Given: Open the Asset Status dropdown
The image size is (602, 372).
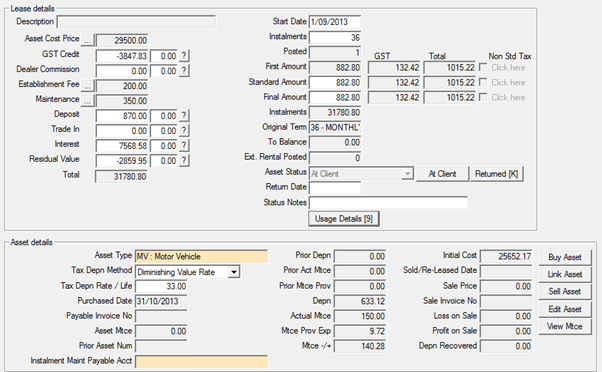Looking at the screenshot, I should (x=407, y=174).
